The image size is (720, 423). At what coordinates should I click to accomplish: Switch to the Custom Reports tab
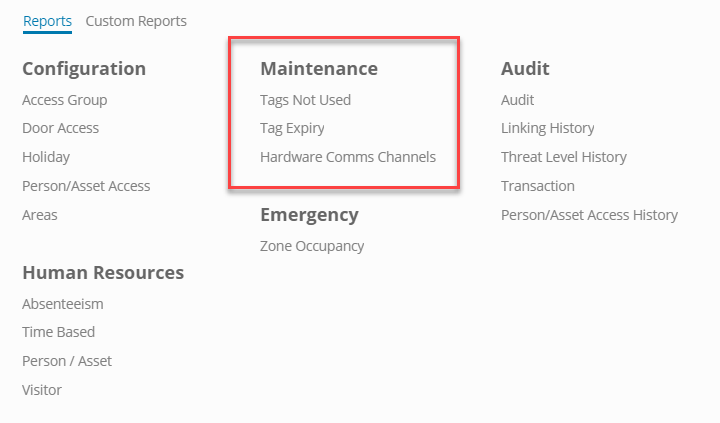point(136,20)
